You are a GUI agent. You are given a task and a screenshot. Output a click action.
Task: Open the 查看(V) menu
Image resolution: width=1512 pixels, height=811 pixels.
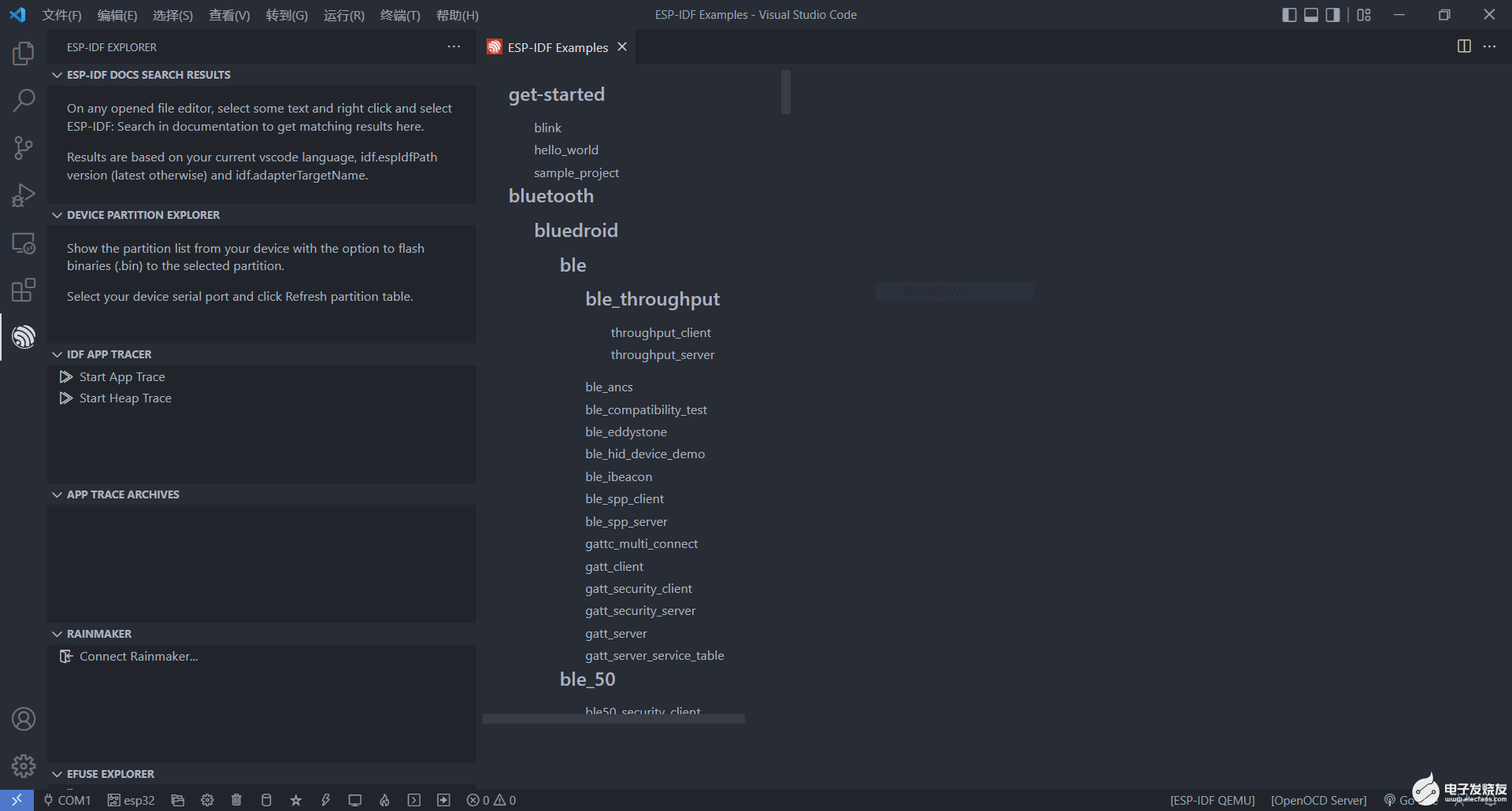point(229,15)
